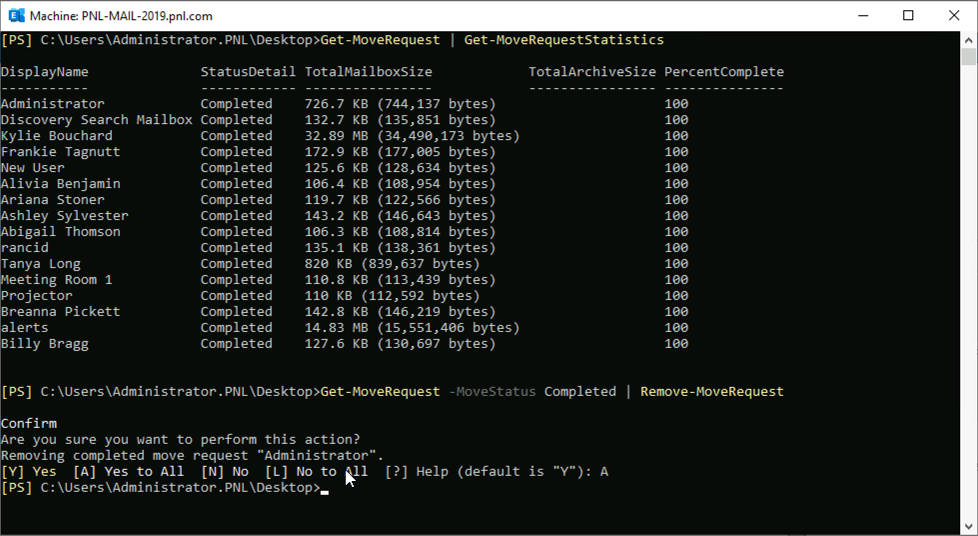Click the DisplayName column header text
Screen dimensions: 978x536
[x=45, y=72]
